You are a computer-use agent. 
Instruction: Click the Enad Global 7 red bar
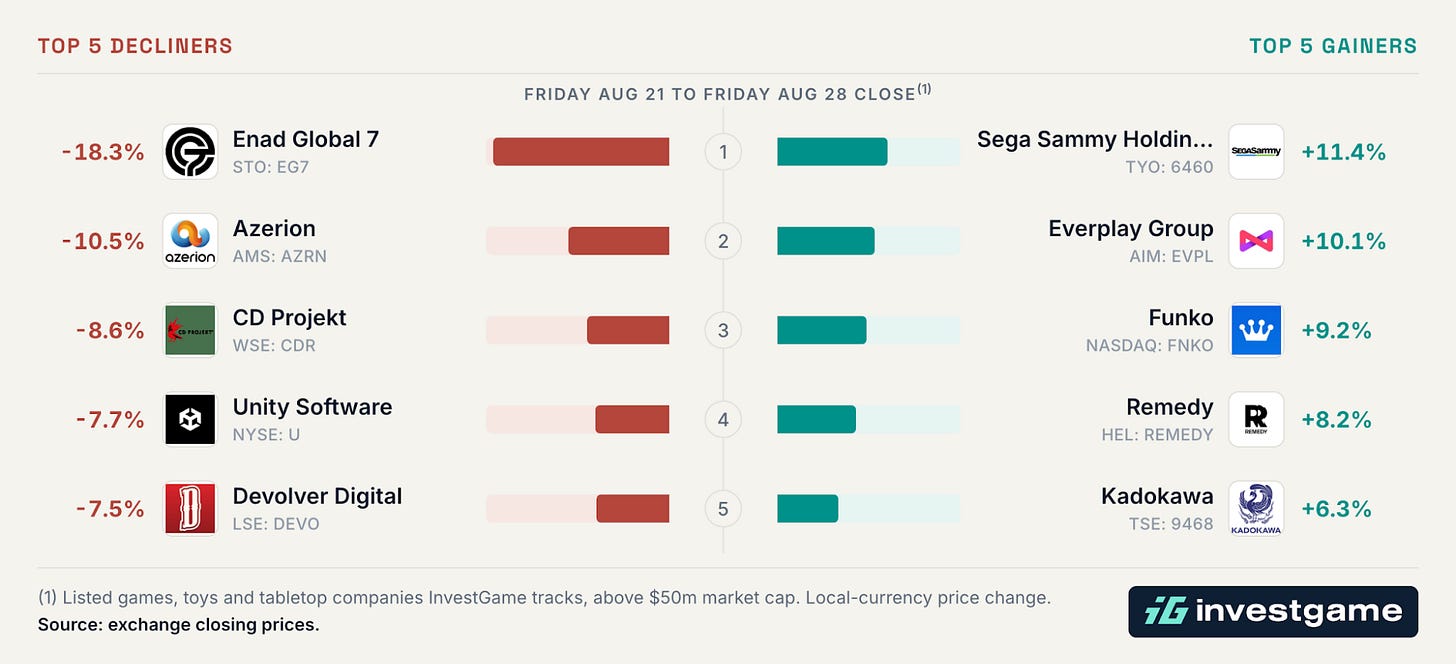click(x=581, y=152)
